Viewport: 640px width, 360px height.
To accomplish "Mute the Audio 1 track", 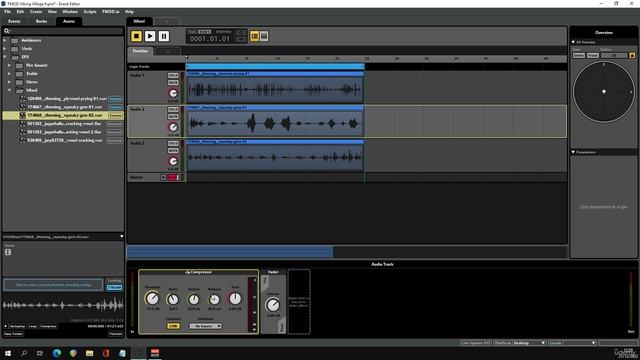I will (x=173, y=83).
